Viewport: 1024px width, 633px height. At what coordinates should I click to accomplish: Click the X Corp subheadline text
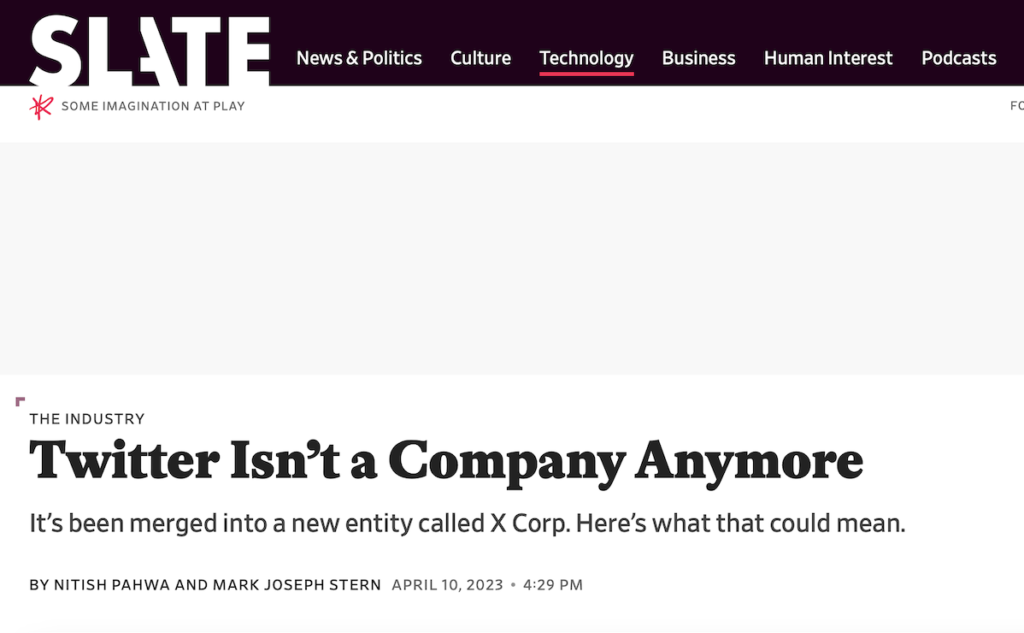(x=468, y=523)
